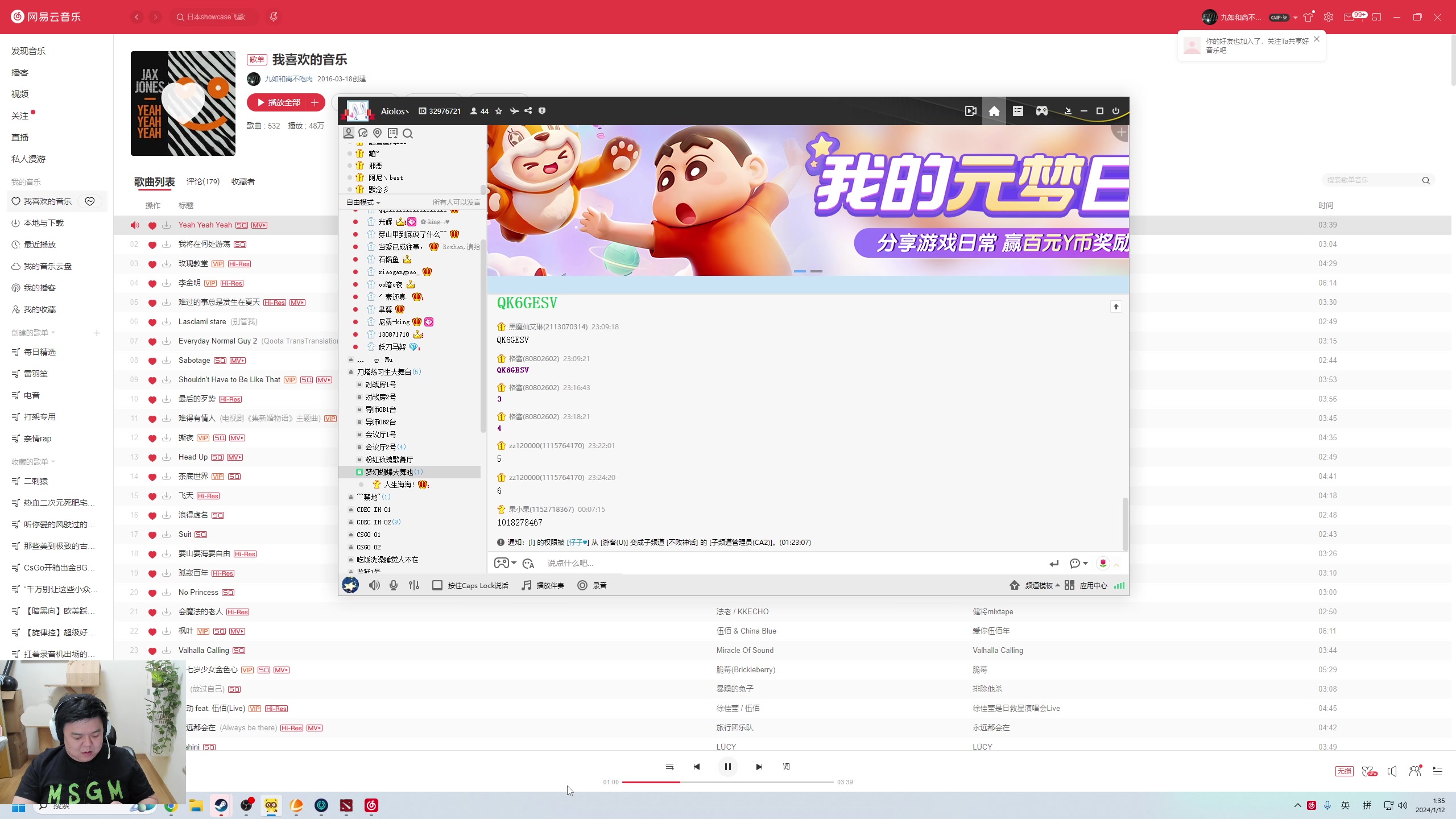Viewport: 1456px width, 819px height.
Task: Toggle YY microphone icon
Action: pyautogui.click(x=394, y=585)
